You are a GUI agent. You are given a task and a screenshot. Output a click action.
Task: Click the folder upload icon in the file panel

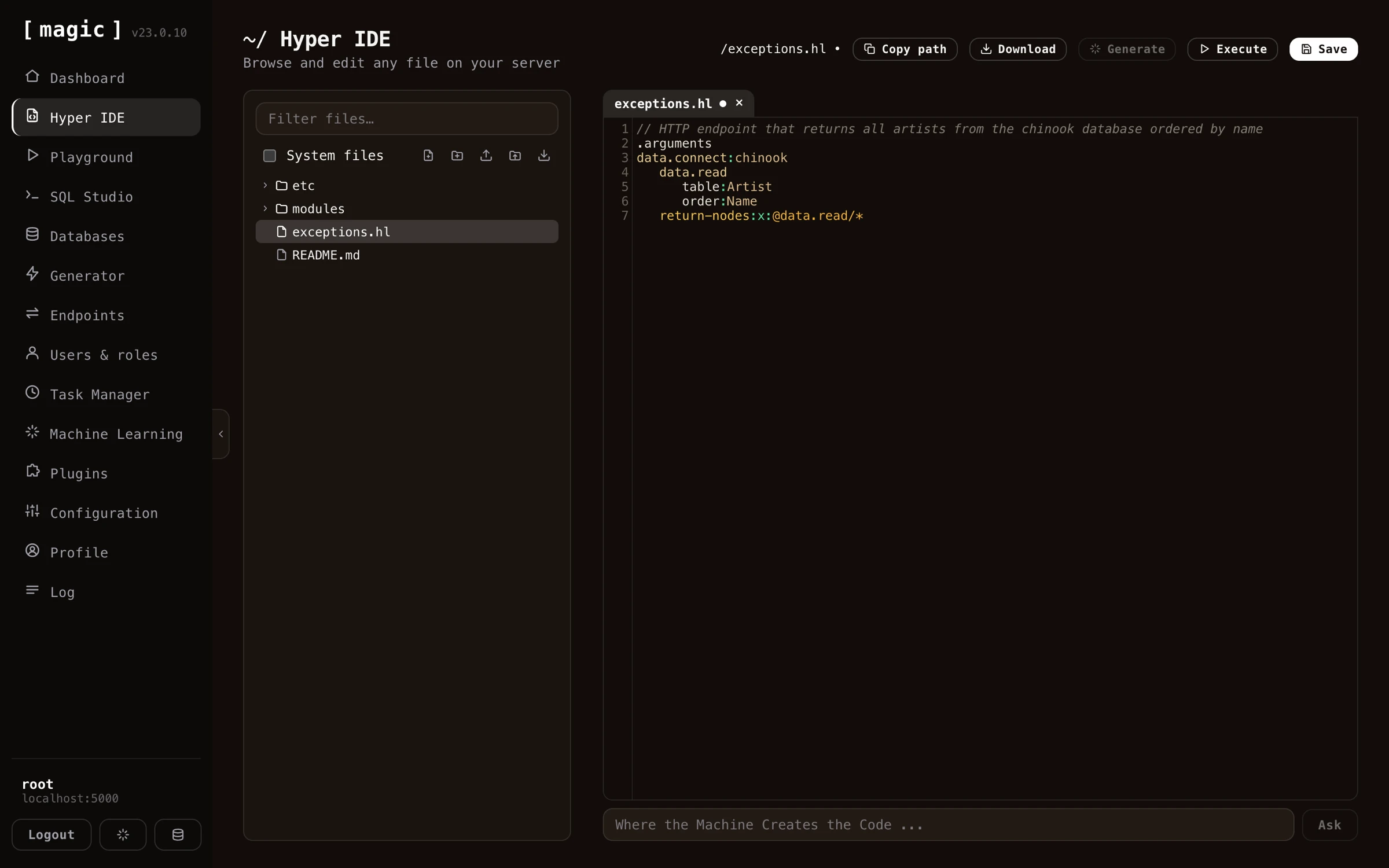pyautogui.click(x=515, y=156)
